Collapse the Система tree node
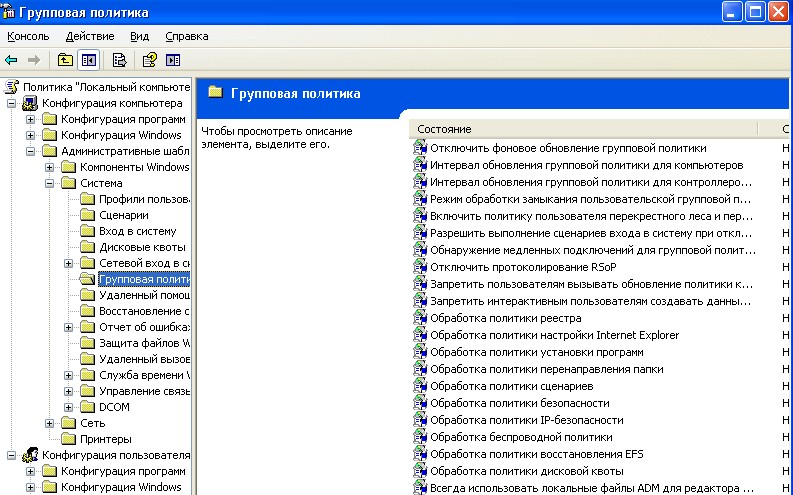The height and width of the screenshot is (495, 793). pos(50,183)
